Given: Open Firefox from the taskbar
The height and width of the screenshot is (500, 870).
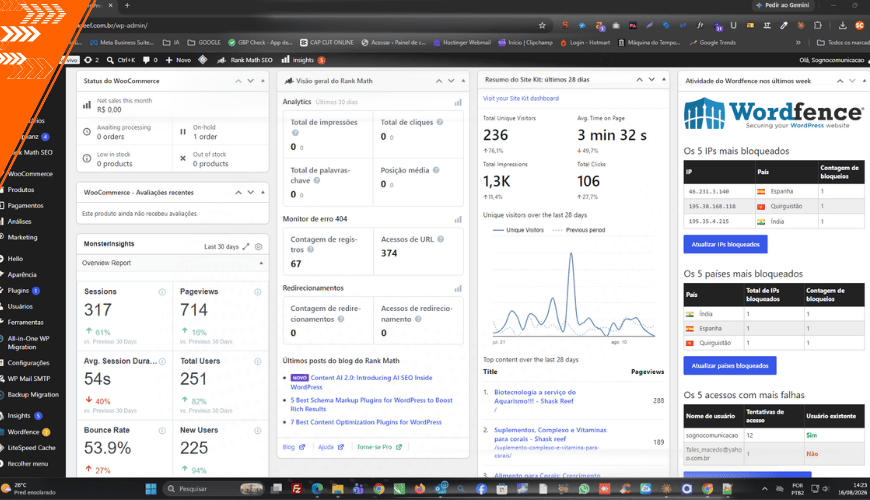Looking at the screenshot, I should (x=420, y=488).
